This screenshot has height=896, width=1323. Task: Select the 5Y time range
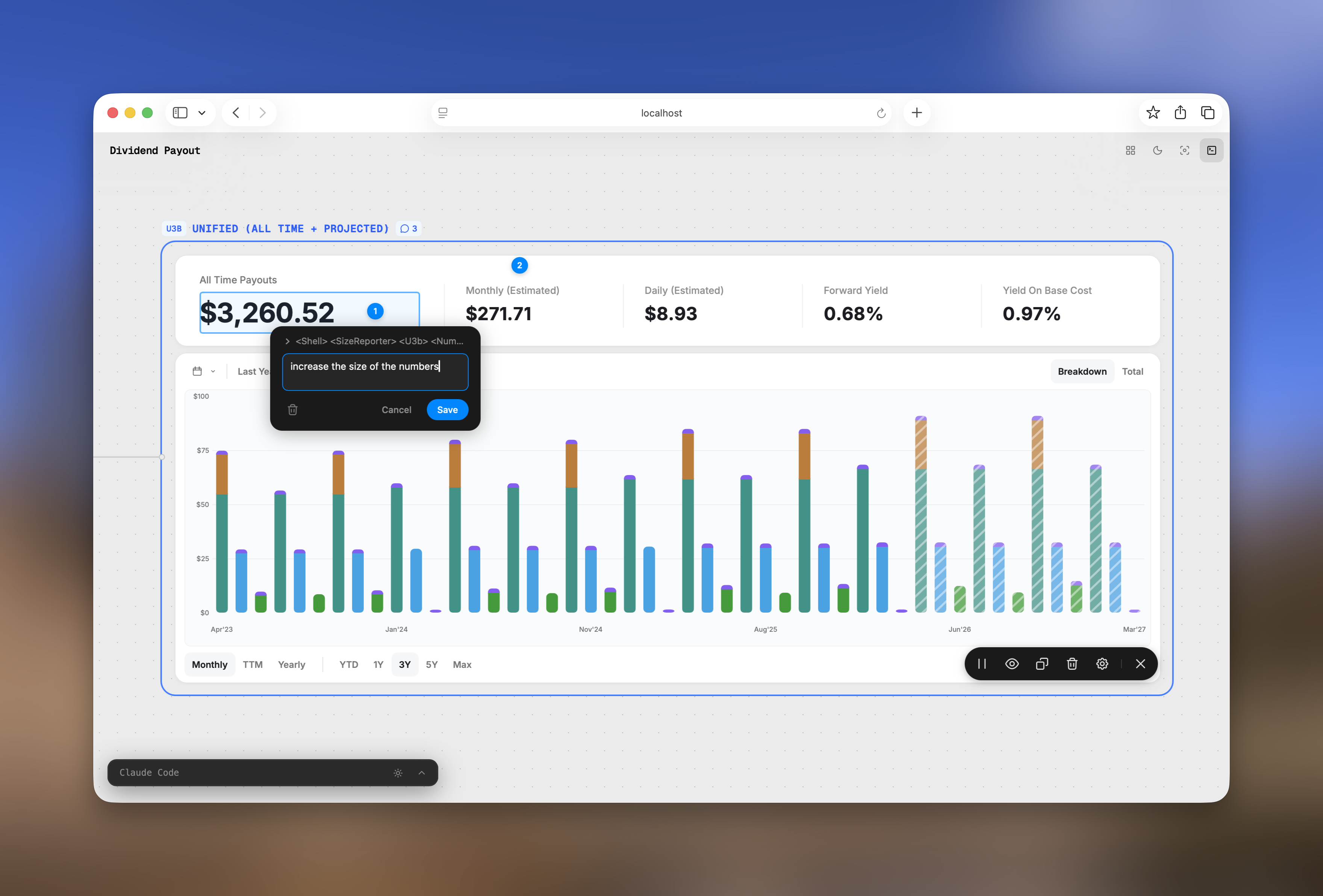(x=431, y=664)
